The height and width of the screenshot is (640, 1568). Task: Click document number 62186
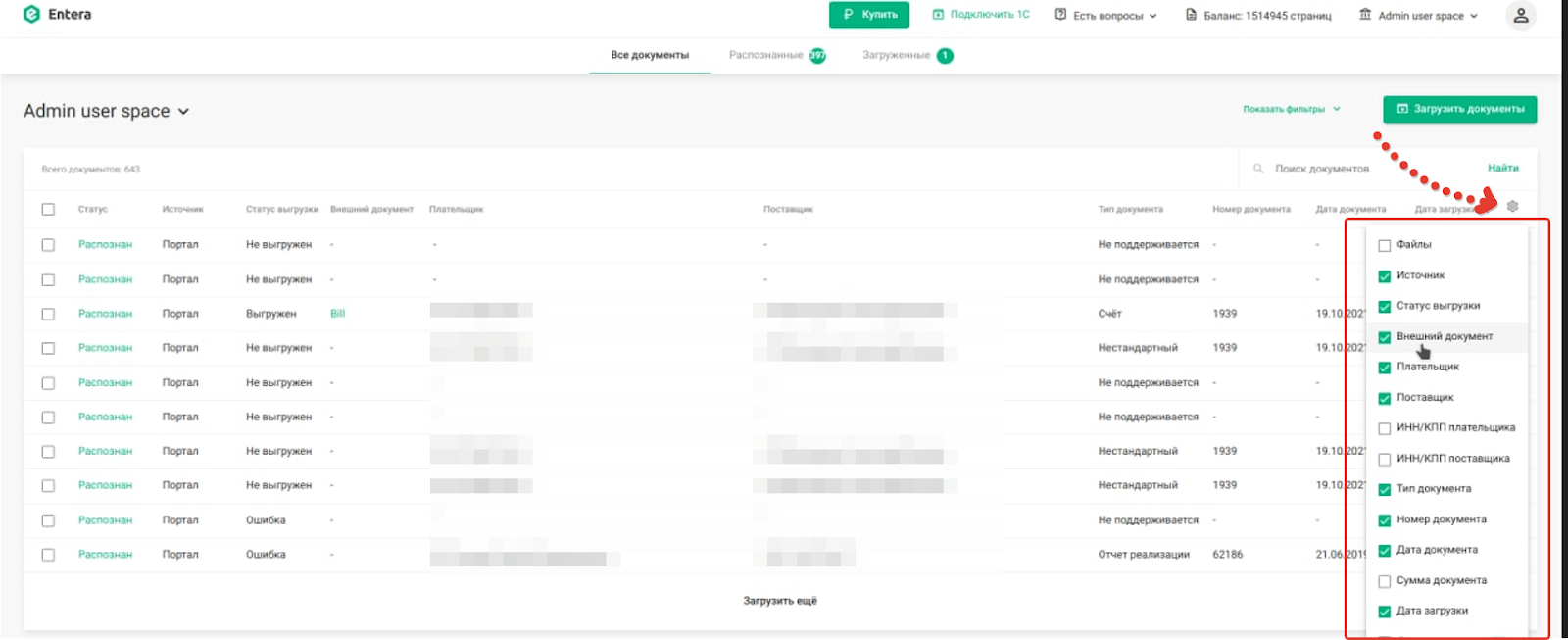(x=1227, y=555)
